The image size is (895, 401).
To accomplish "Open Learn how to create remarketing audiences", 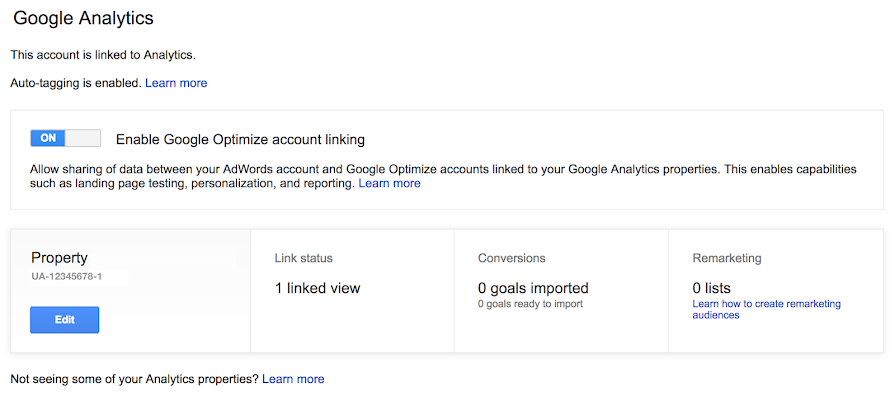I will pos(767,309).
